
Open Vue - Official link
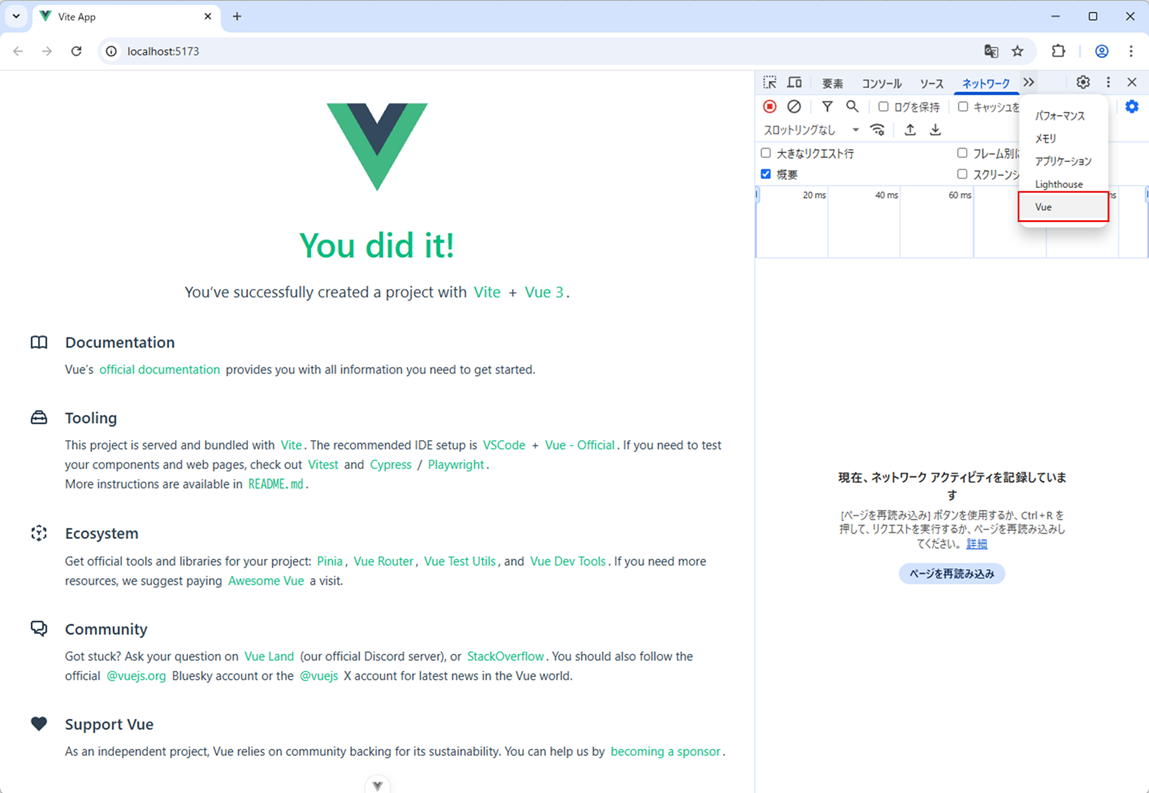click(580, 445)
